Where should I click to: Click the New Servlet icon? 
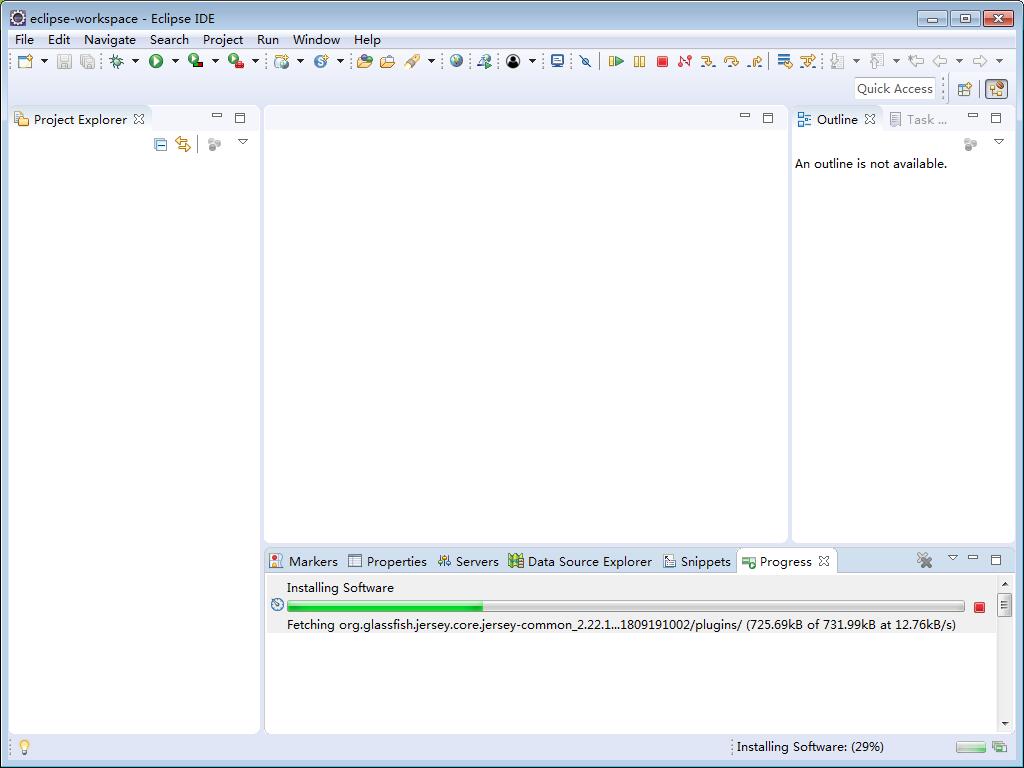click(321, 61)
